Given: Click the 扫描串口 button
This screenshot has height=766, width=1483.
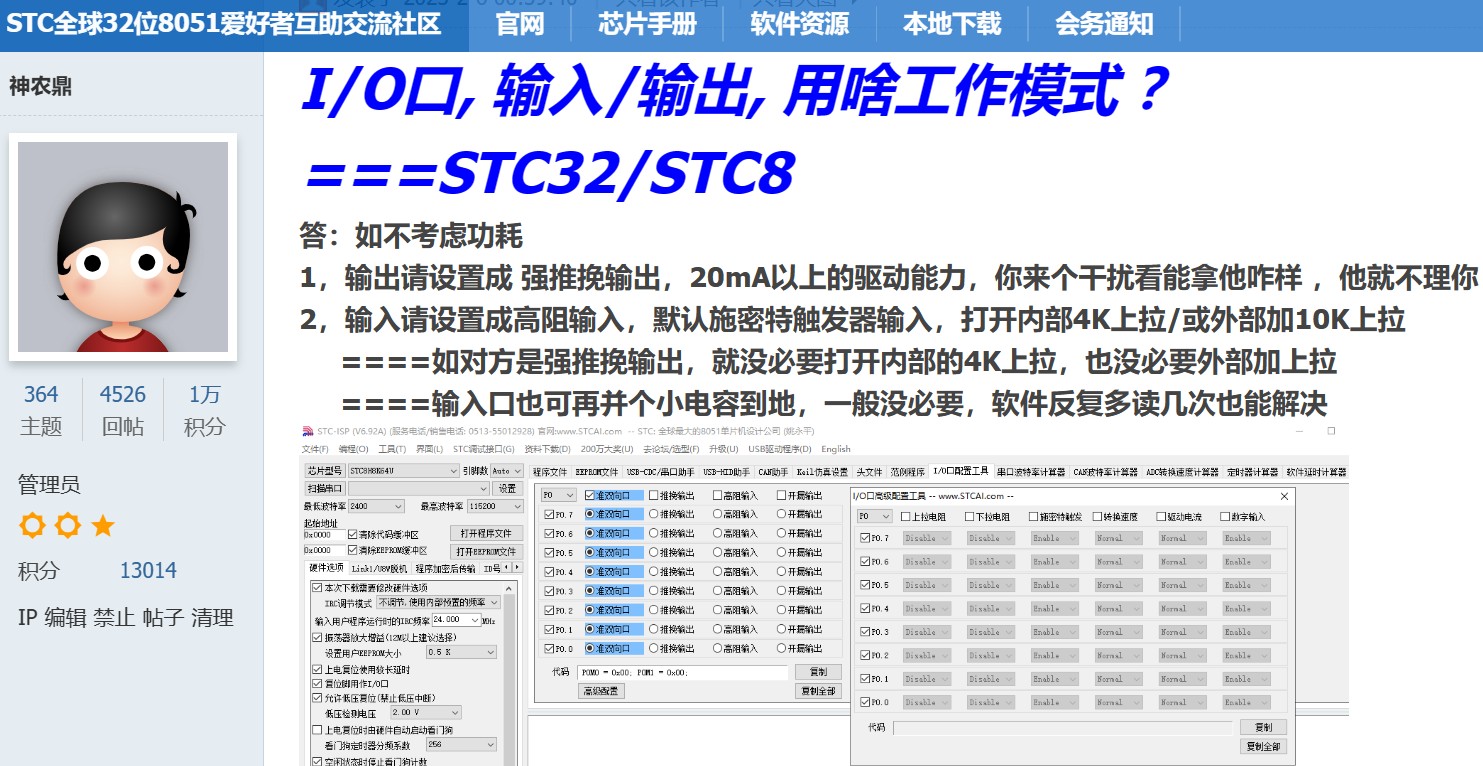Looking at the screenshot, I should tap(325, 488).
